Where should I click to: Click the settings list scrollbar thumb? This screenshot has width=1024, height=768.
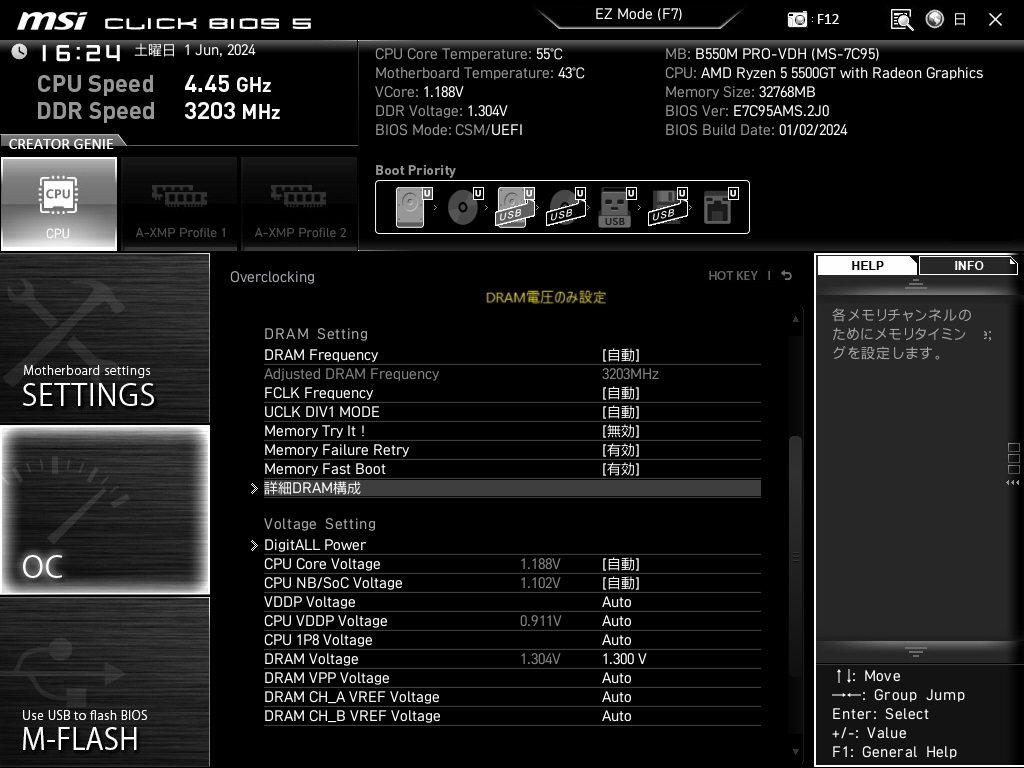tap(795, 556)
